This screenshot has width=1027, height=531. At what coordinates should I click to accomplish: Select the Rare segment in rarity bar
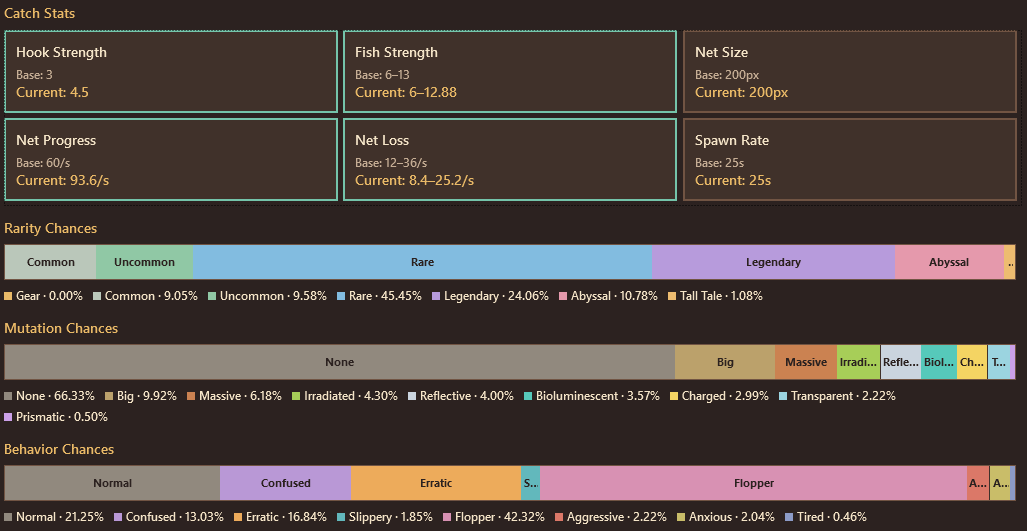pos(422,262)
